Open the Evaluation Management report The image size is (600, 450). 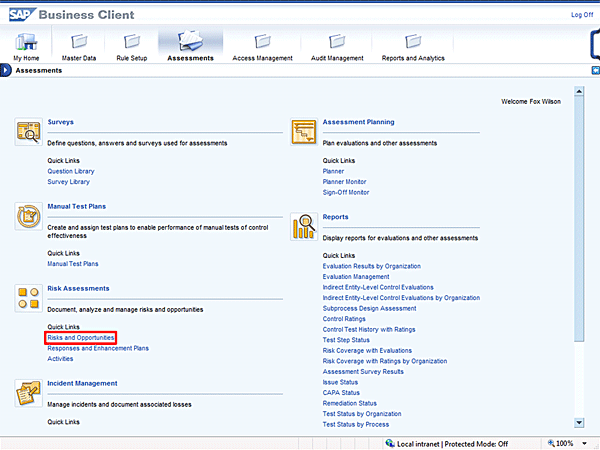click(x=356, y=277)
